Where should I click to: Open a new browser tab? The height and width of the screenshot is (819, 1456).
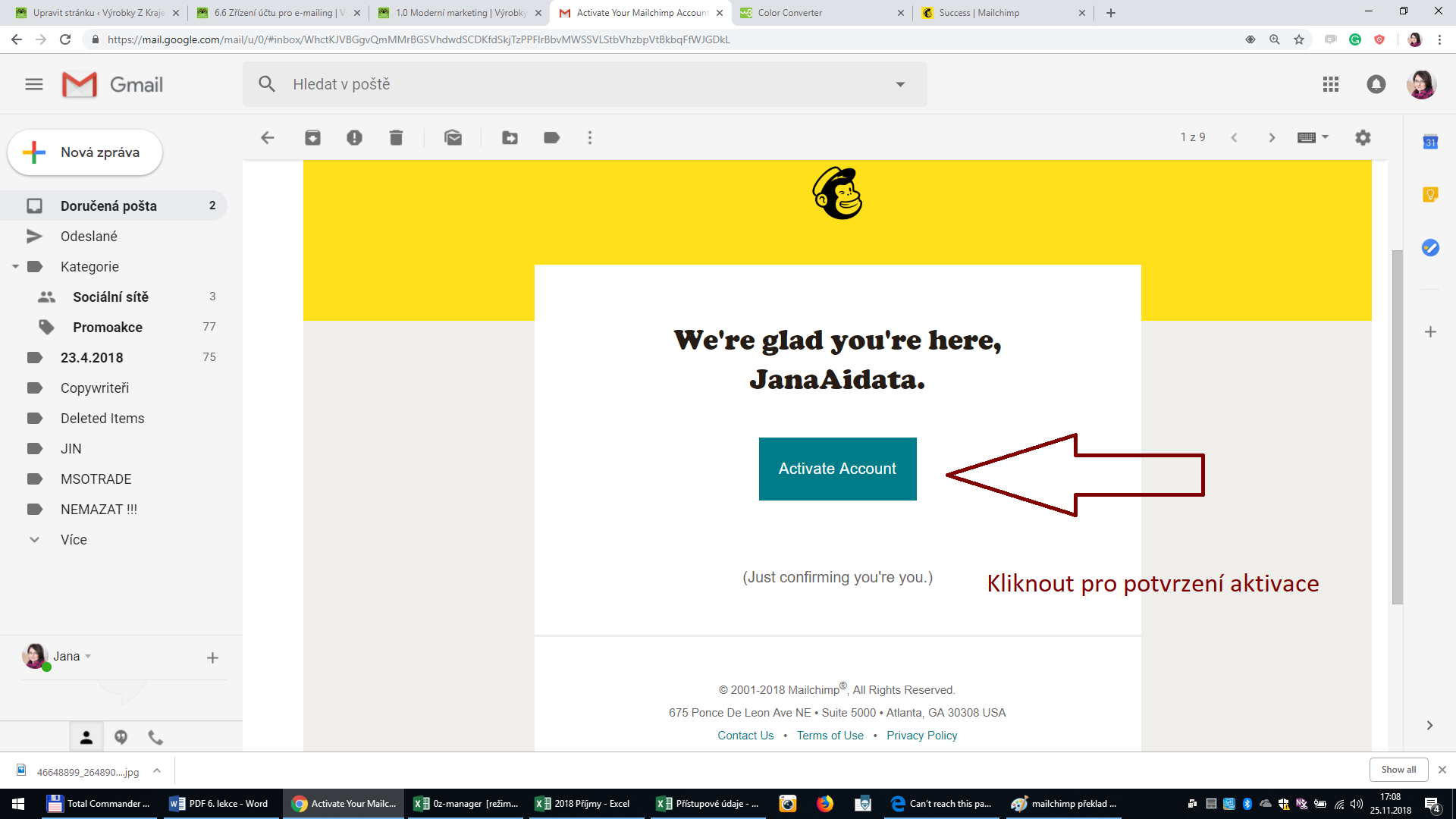[x=1111, y=13]
